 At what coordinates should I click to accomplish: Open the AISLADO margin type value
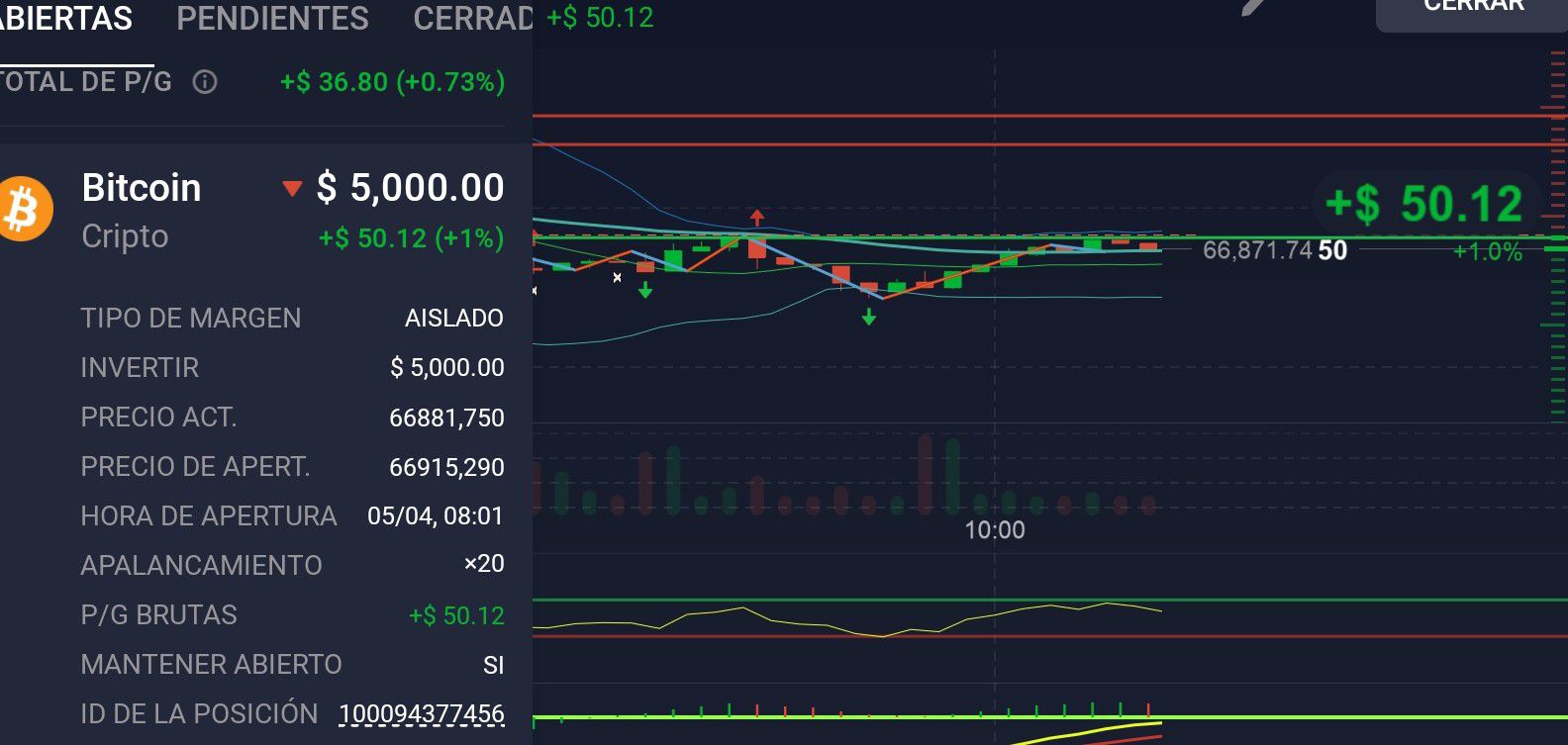tap(453, 319)
